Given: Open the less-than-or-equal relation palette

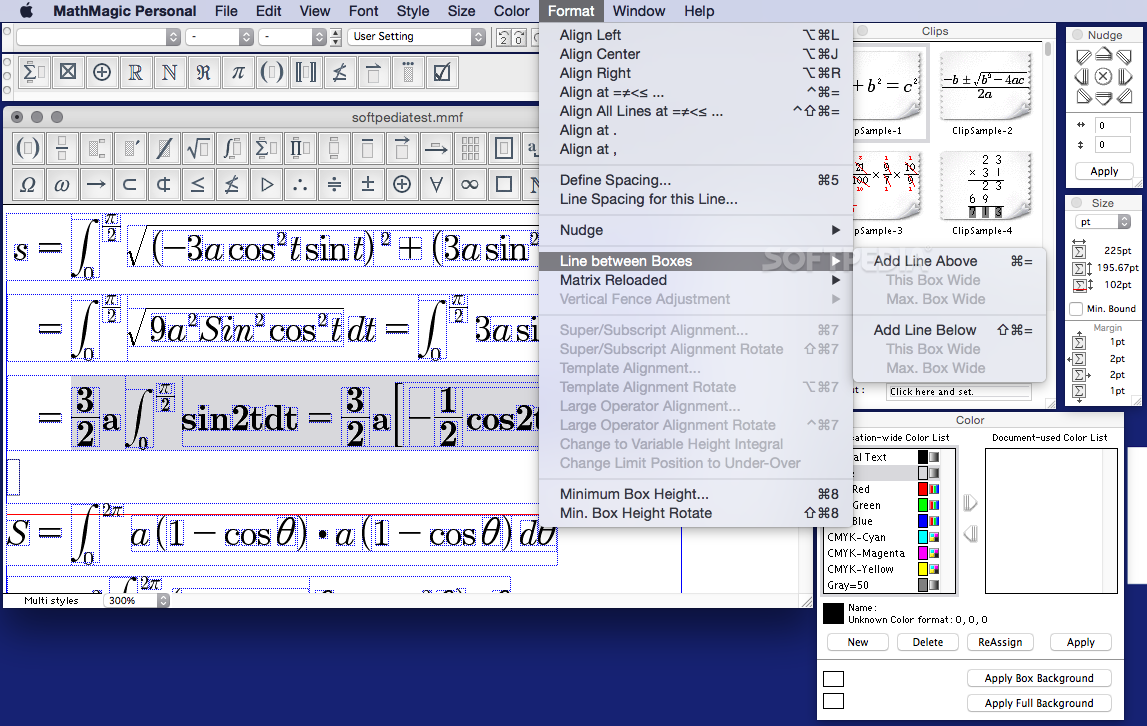Looking at the screenshot, I should pyautogui.click(x=198, y=184).
